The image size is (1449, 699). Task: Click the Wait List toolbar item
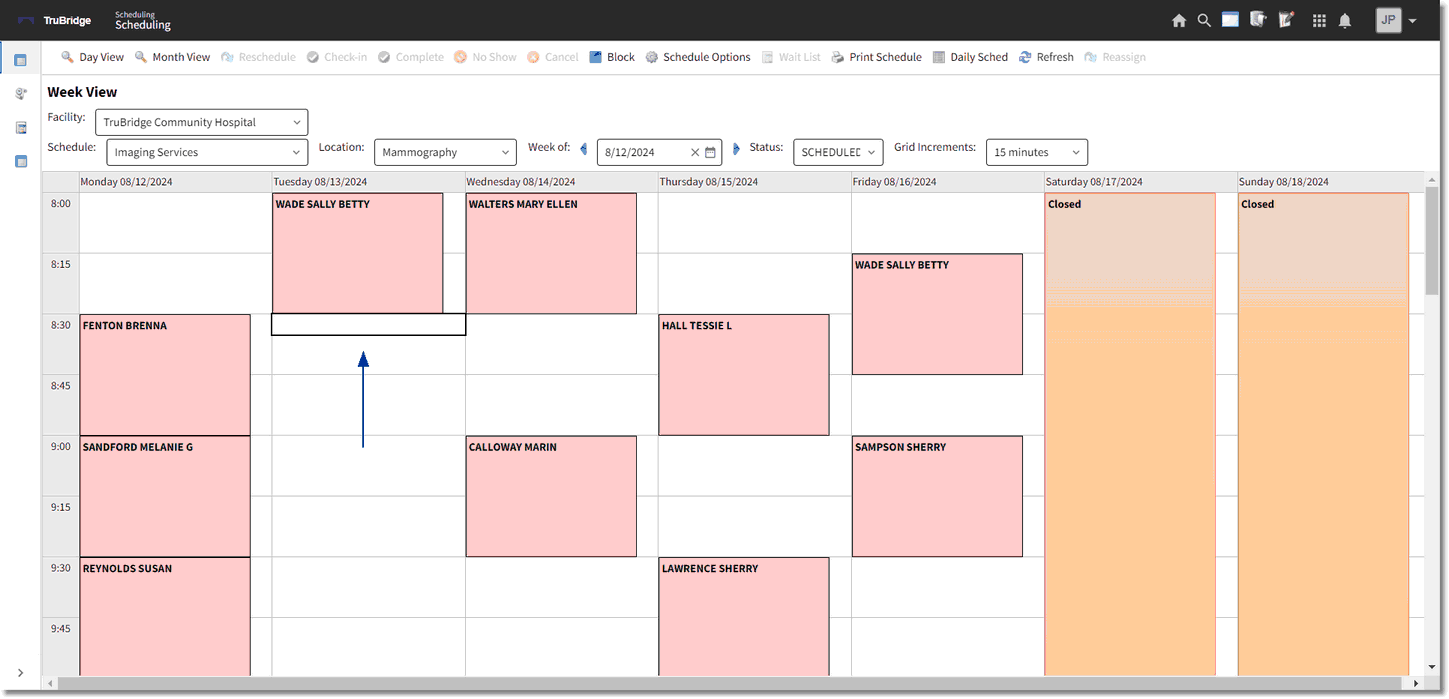(x=791, y=57)
